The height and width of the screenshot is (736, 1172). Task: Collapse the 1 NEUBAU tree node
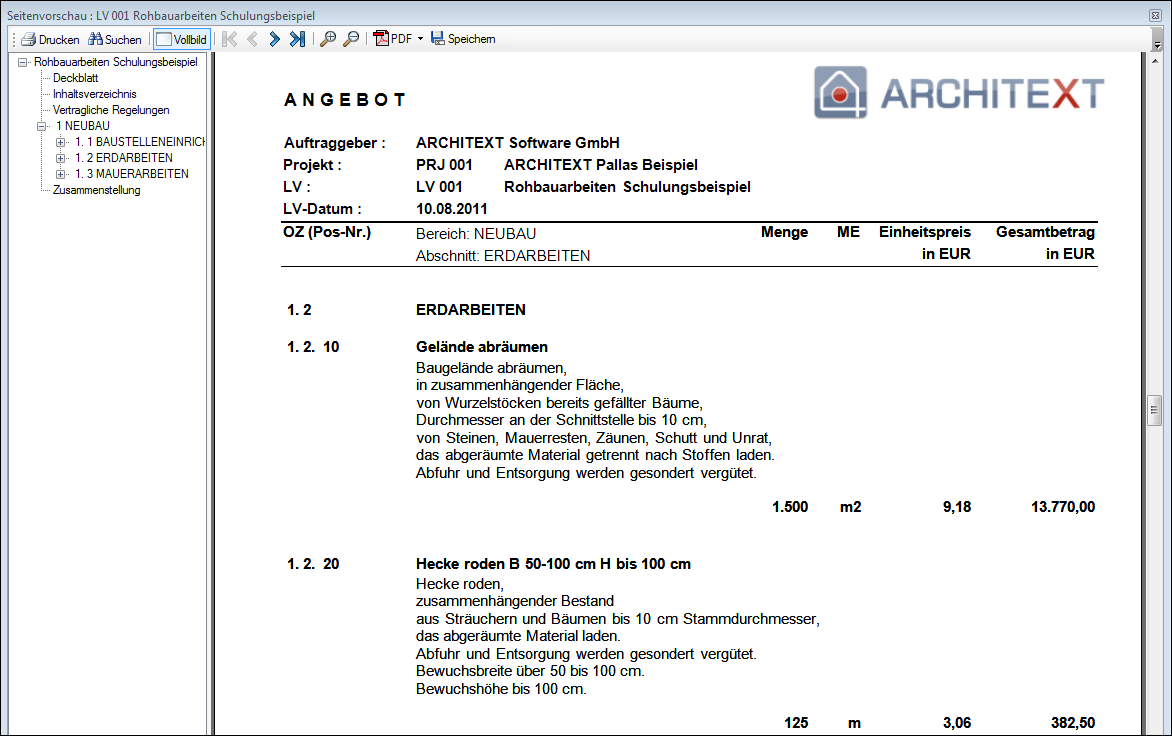pyautogui.click(x=42, y=126)
